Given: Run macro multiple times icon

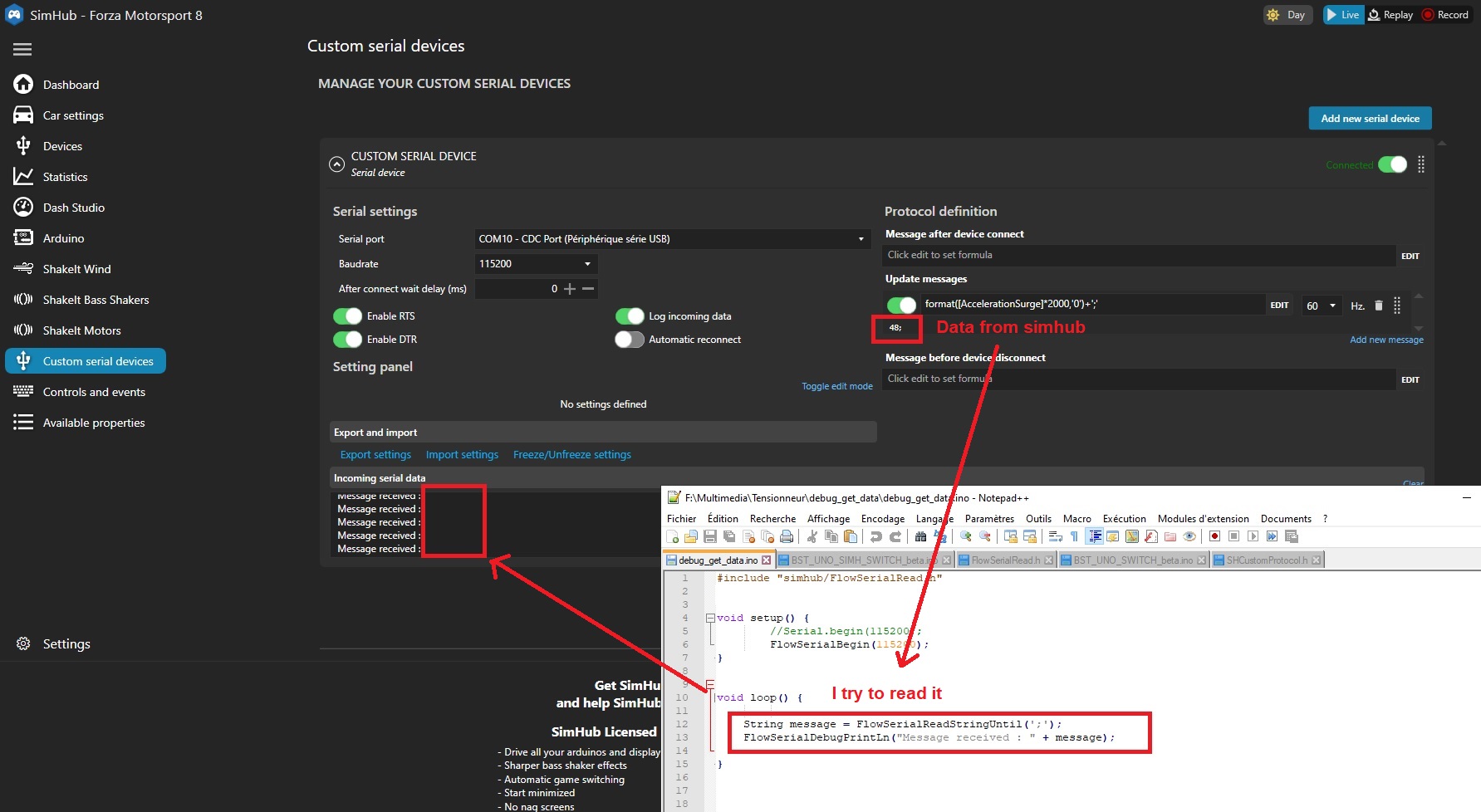Looking at the screenshot, I should pyautogui.click(x=1272, y=536).
